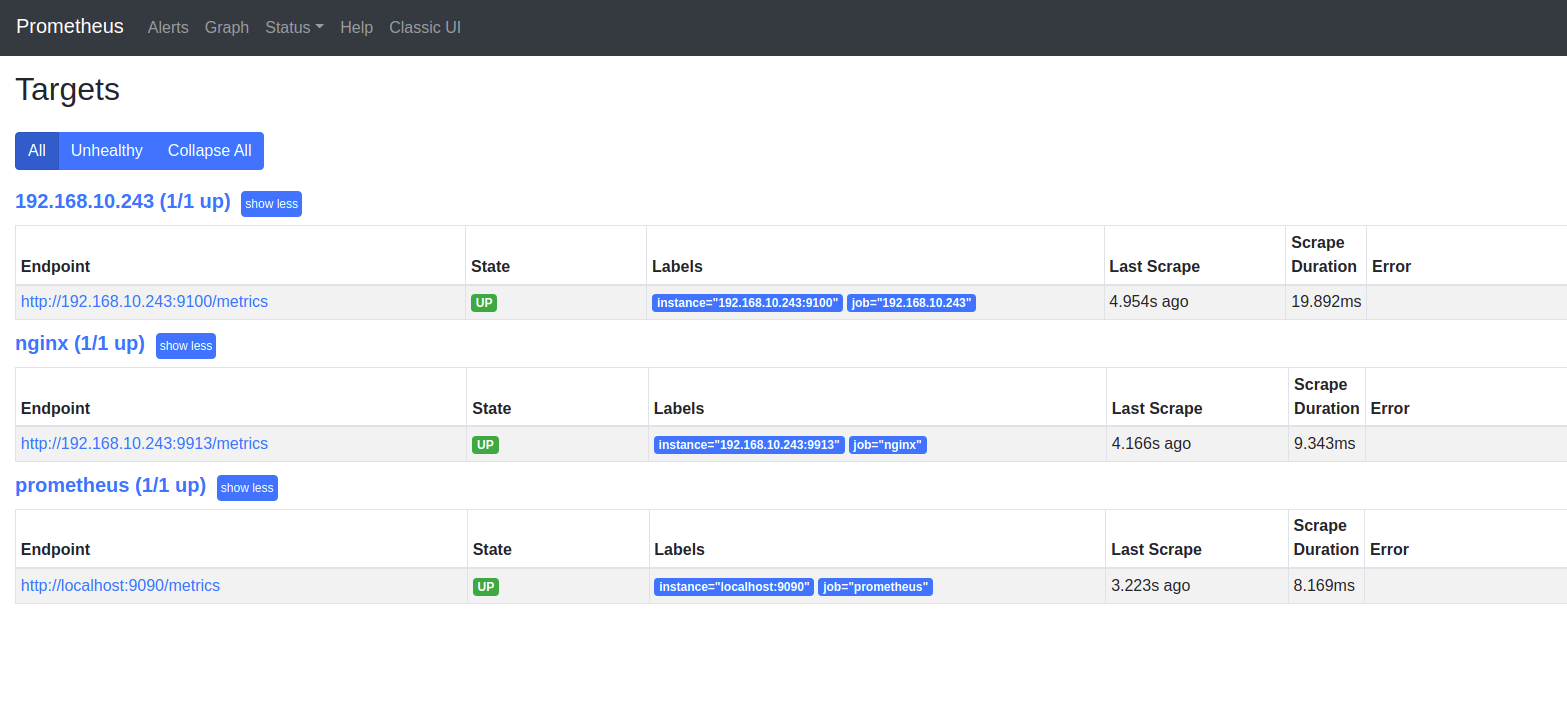This screenshot has height=709, width=1567.
Task: Click Labels column header in prometheus table
Action: (x=679, y=549)
